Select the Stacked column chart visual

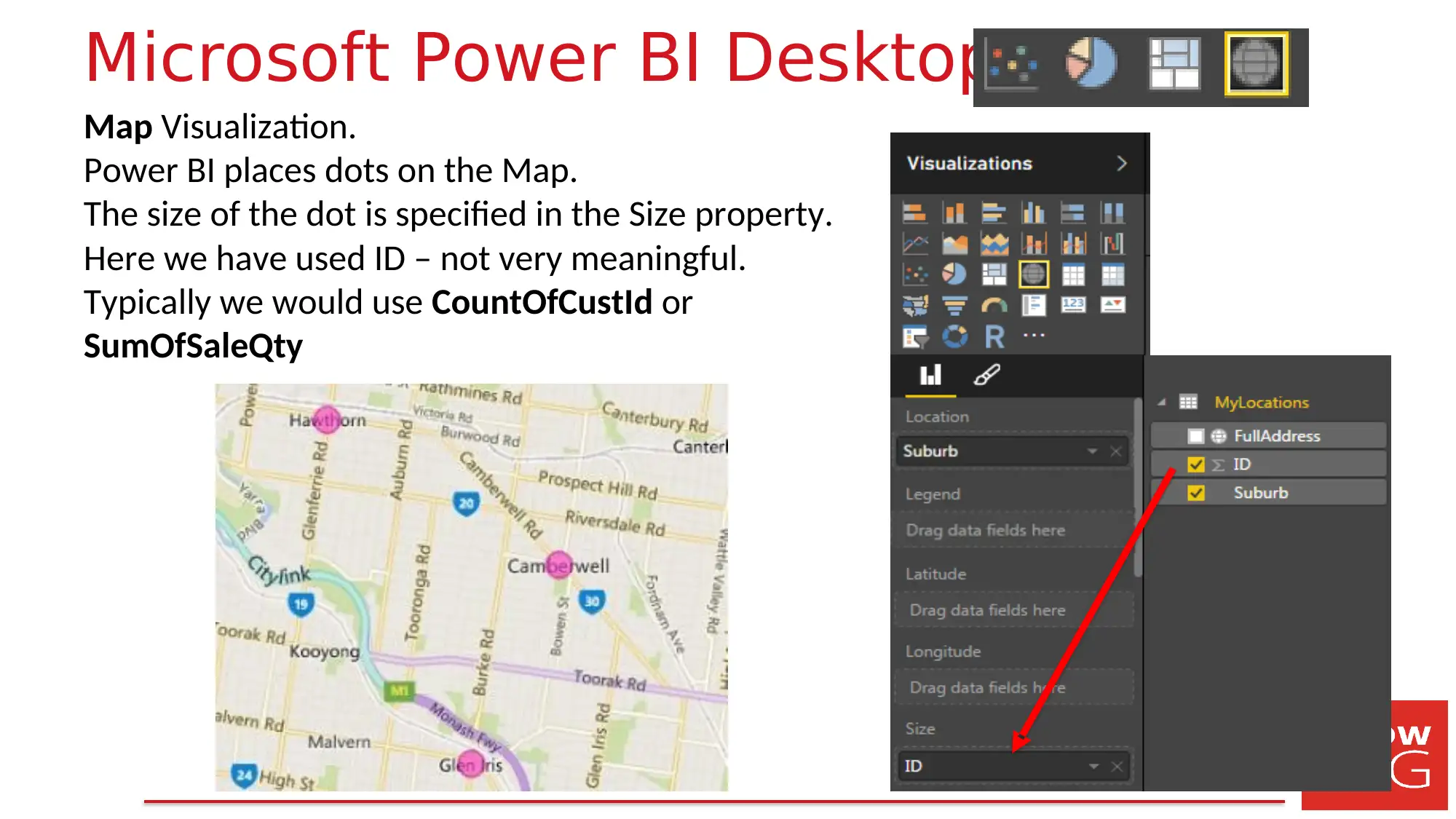coord(954,213)
